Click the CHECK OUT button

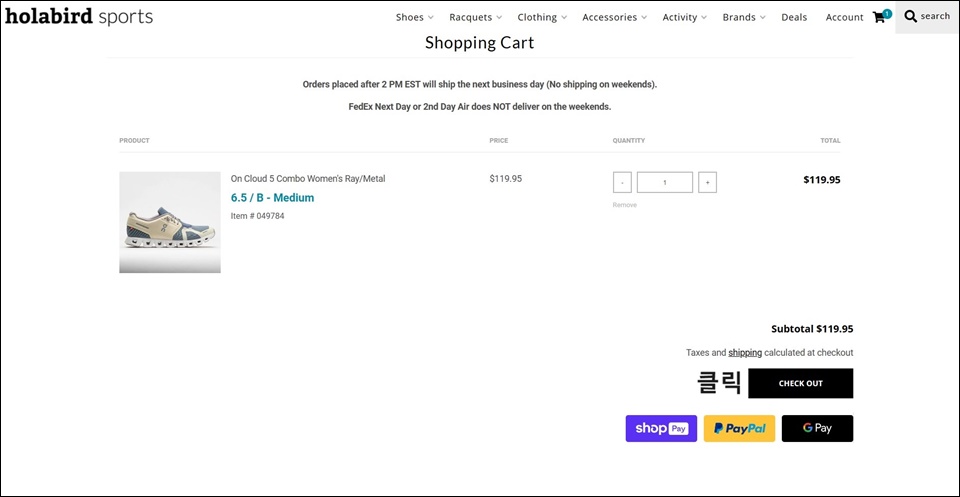tap(801, 383)
